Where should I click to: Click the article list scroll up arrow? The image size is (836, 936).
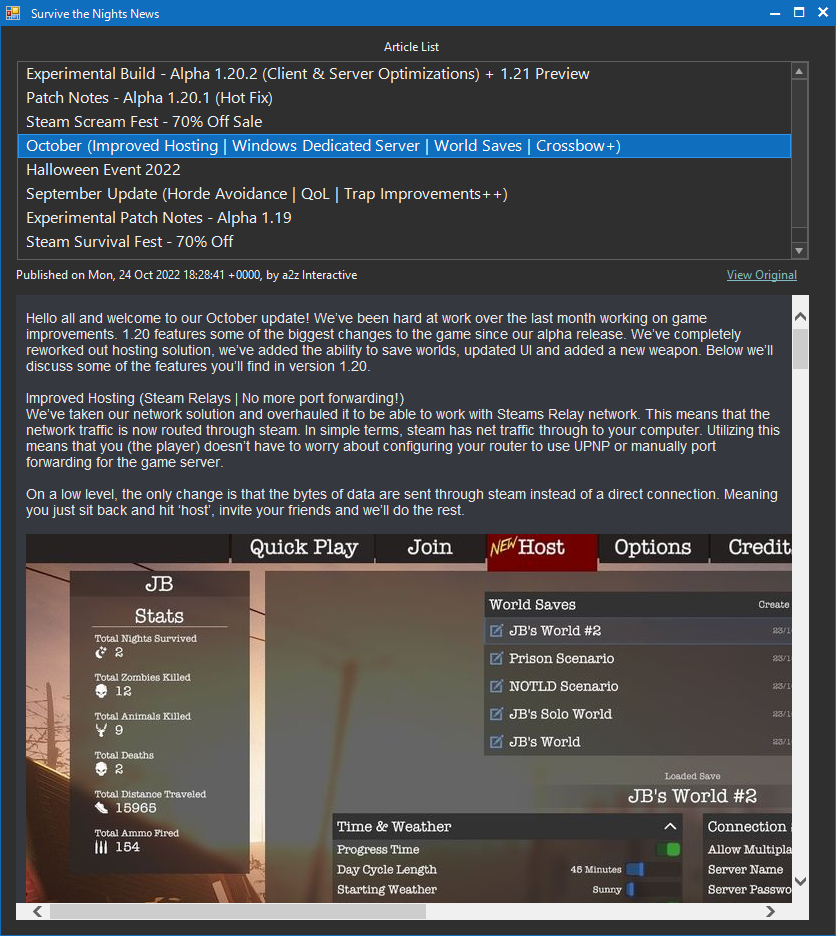[x=799, y=71]
